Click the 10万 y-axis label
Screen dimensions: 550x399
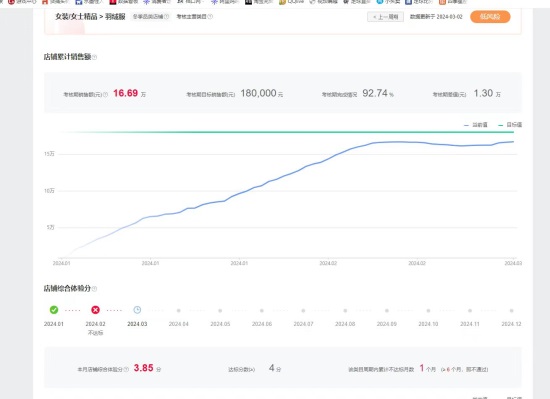coord(49,191)
